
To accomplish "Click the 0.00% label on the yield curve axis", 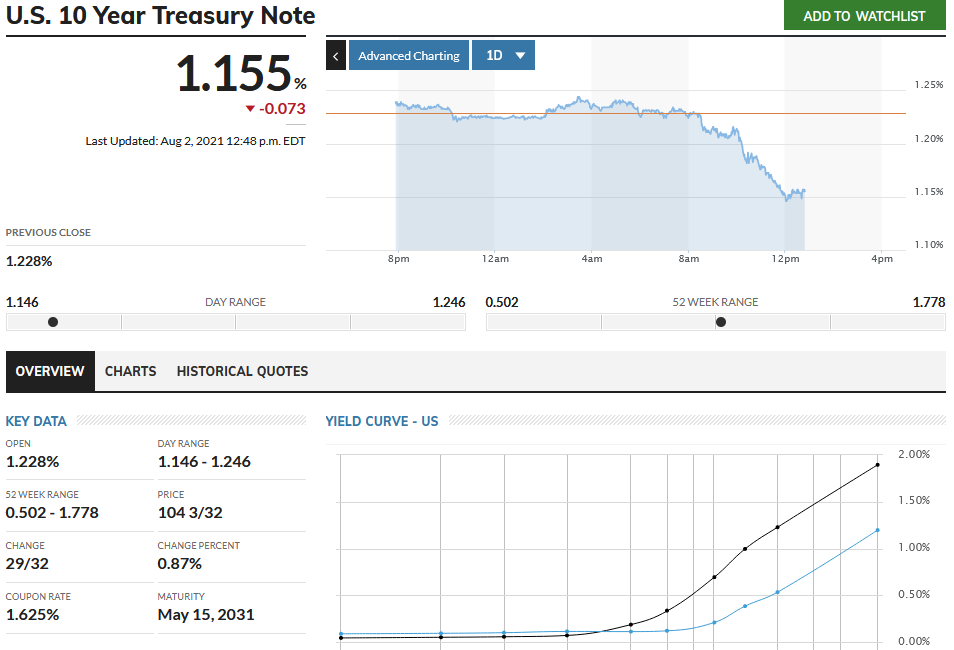I will point(914,641).
